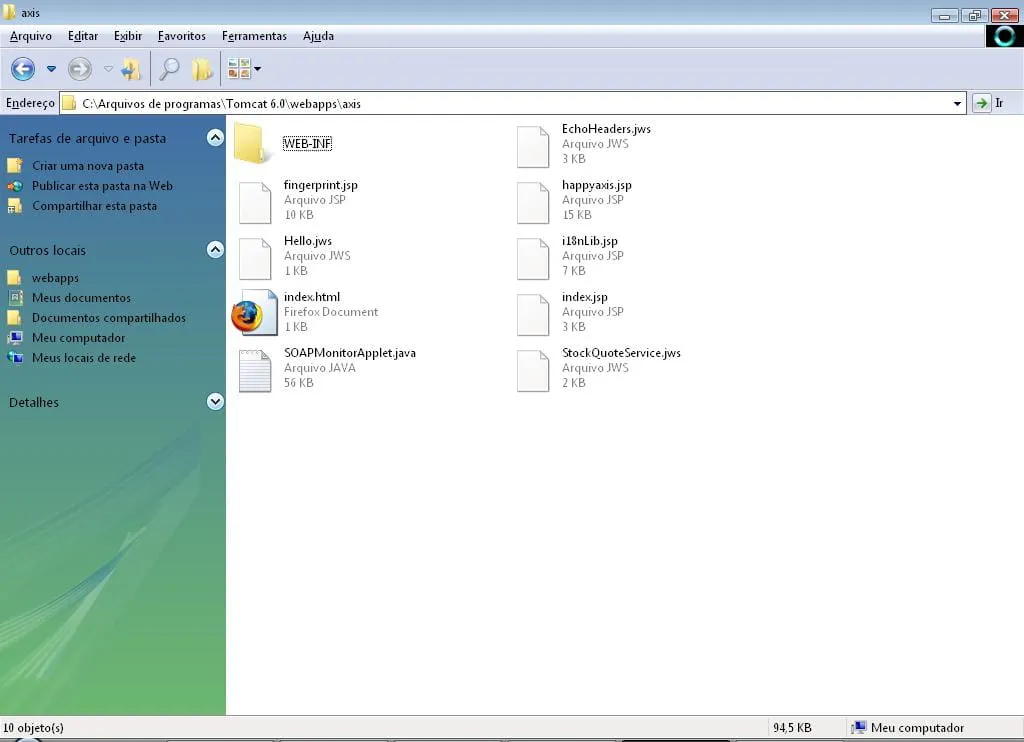Image resolution: width=1024 pixels, height=742 pixels.
Task: Expand the address bar dropdown
Action: tap(957, 103)
